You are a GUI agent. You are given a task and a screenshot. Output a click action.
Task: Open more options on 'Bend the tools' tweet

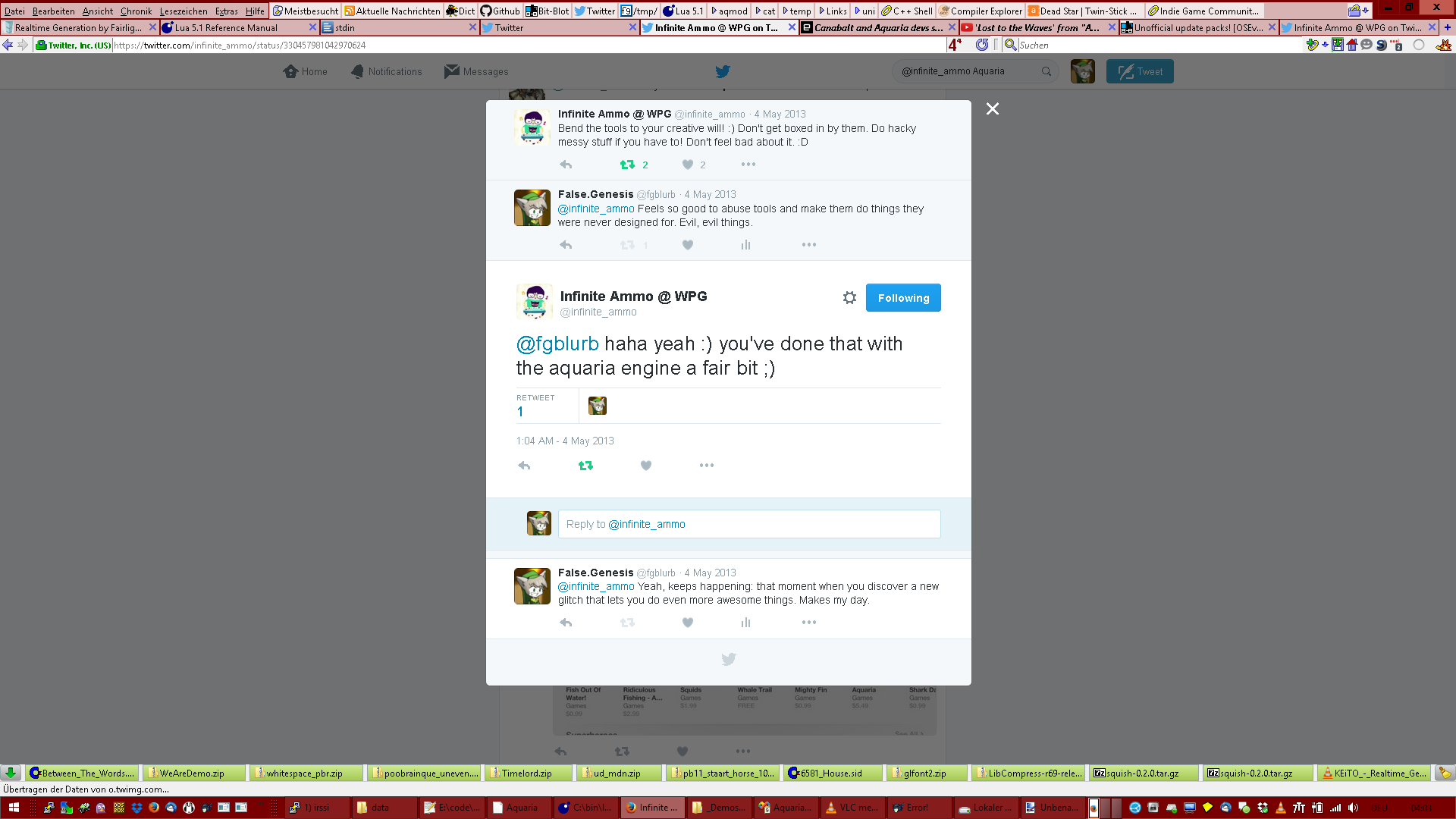pyautogui.click(x=748, y=165)
